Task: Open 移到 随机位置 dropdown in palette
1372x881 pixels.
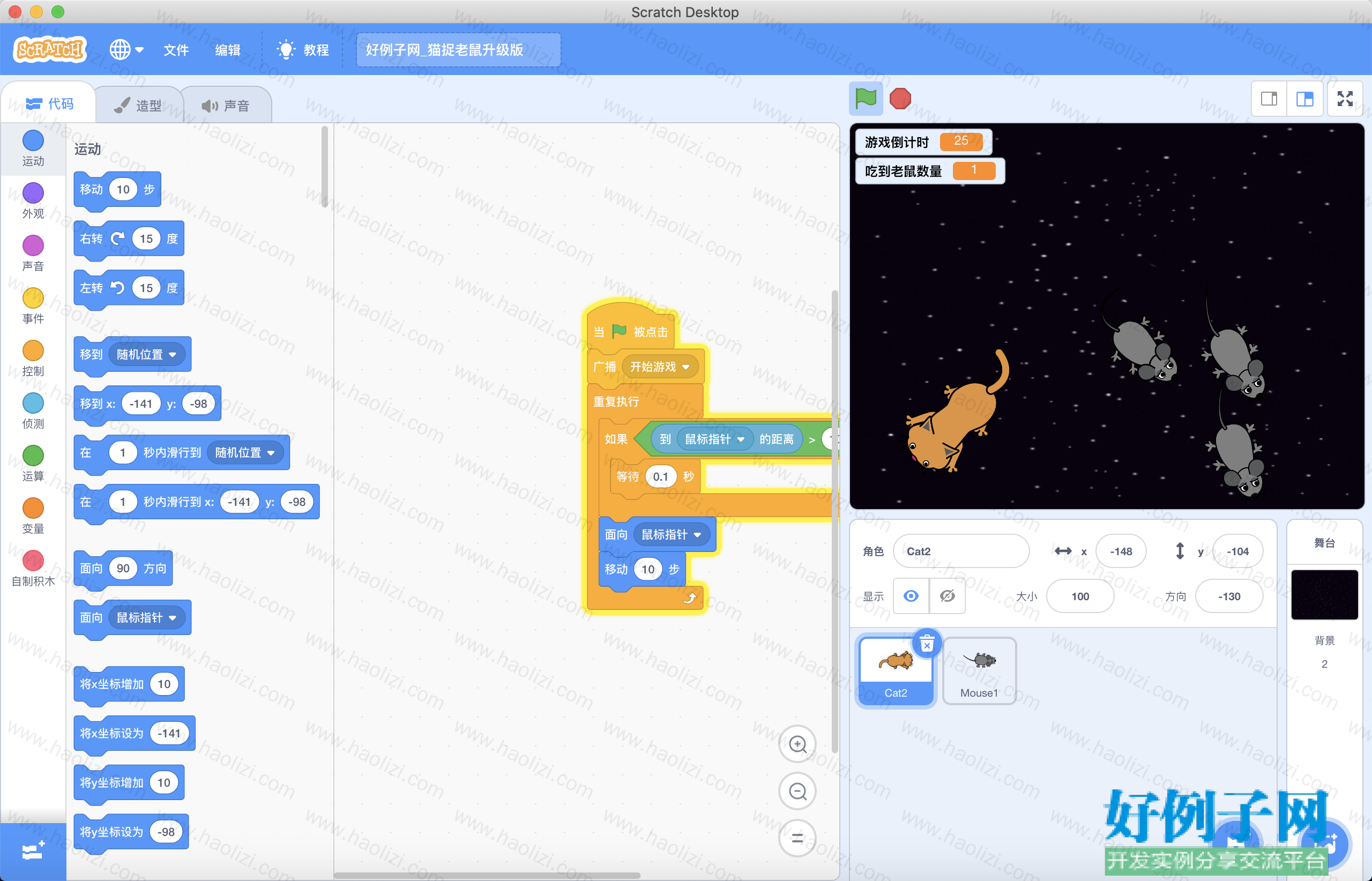Action: click(146, 354)
